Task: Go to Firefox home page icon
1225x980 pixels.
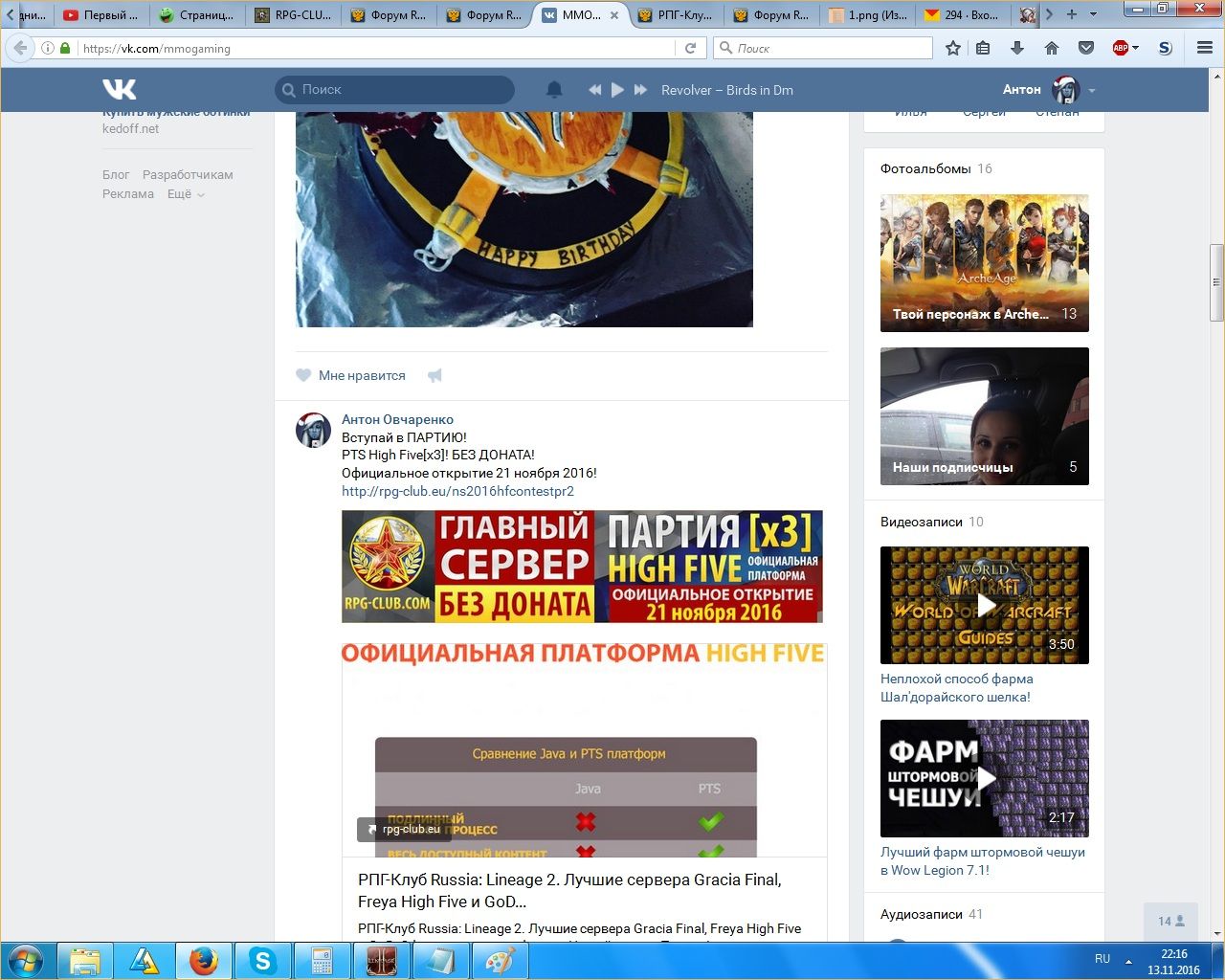Action: [1052, 48]
